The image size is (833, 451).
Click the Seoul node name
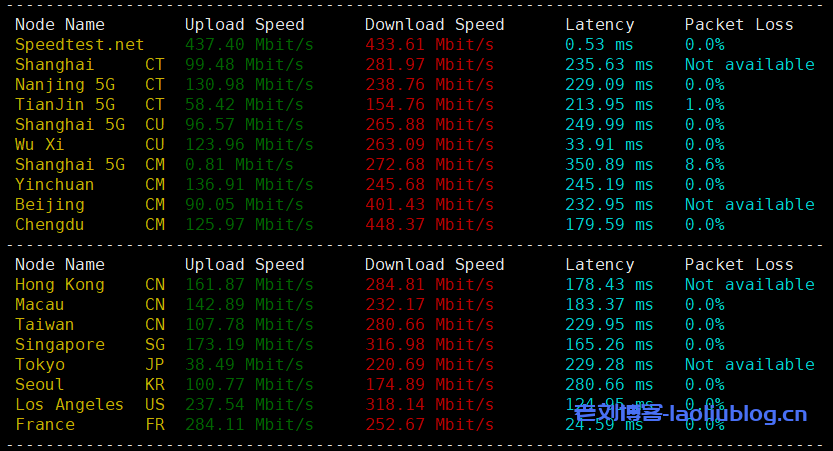39,385
